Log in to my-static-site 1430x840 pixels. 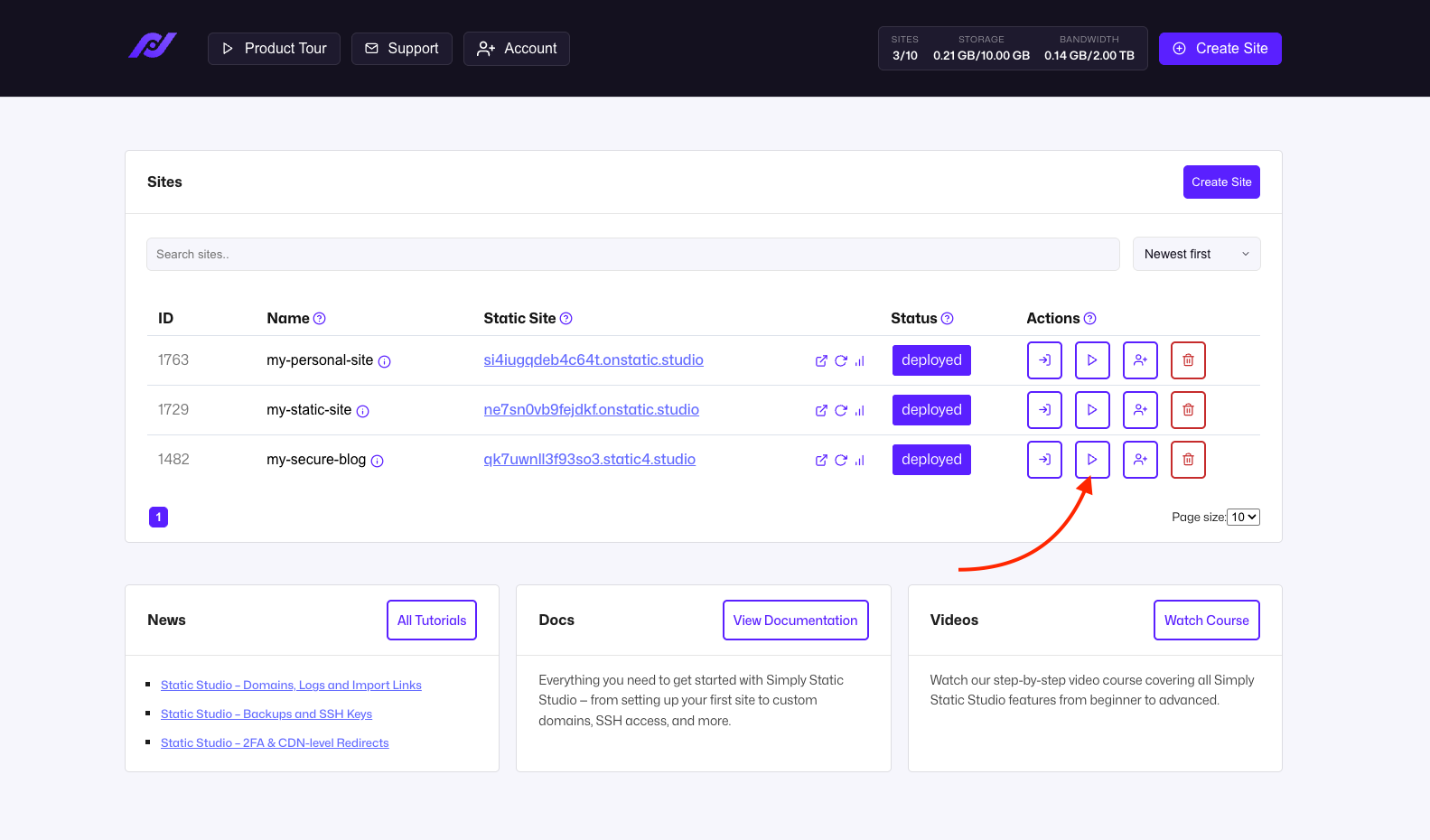1044,410
